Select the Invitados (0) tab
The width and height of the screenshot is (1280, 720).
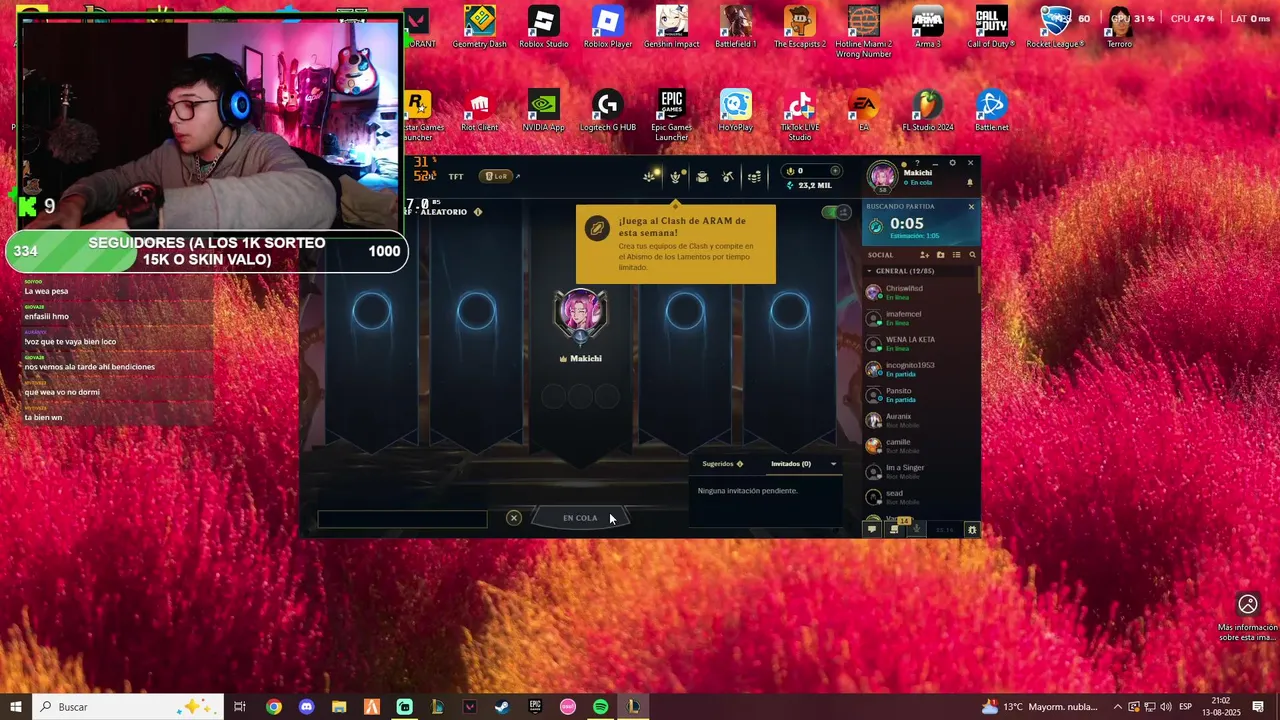(x=790, y=464)
